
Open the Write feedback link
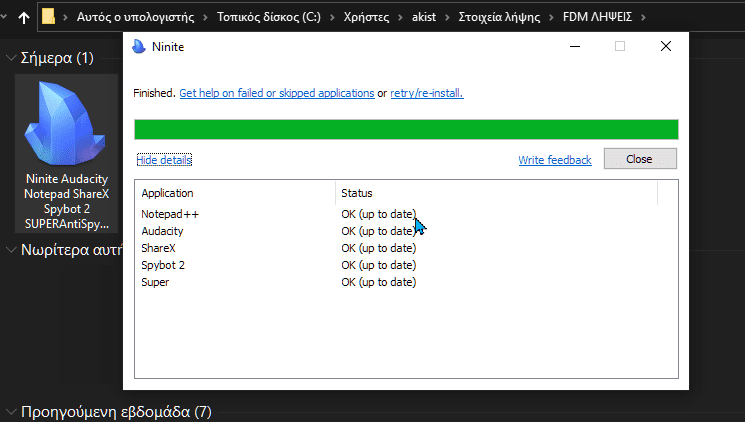(x=555, y=160)
